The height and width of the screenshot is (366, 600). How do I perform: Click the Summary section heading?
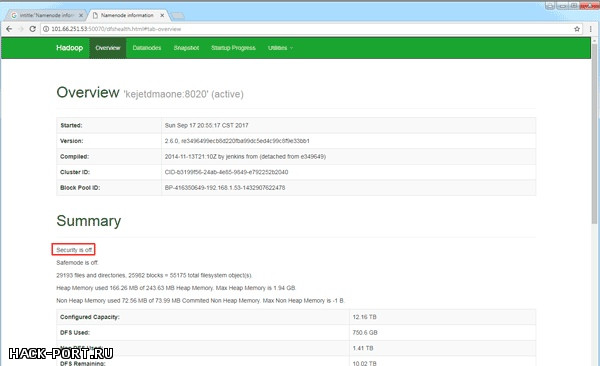[x=89, y=221]
